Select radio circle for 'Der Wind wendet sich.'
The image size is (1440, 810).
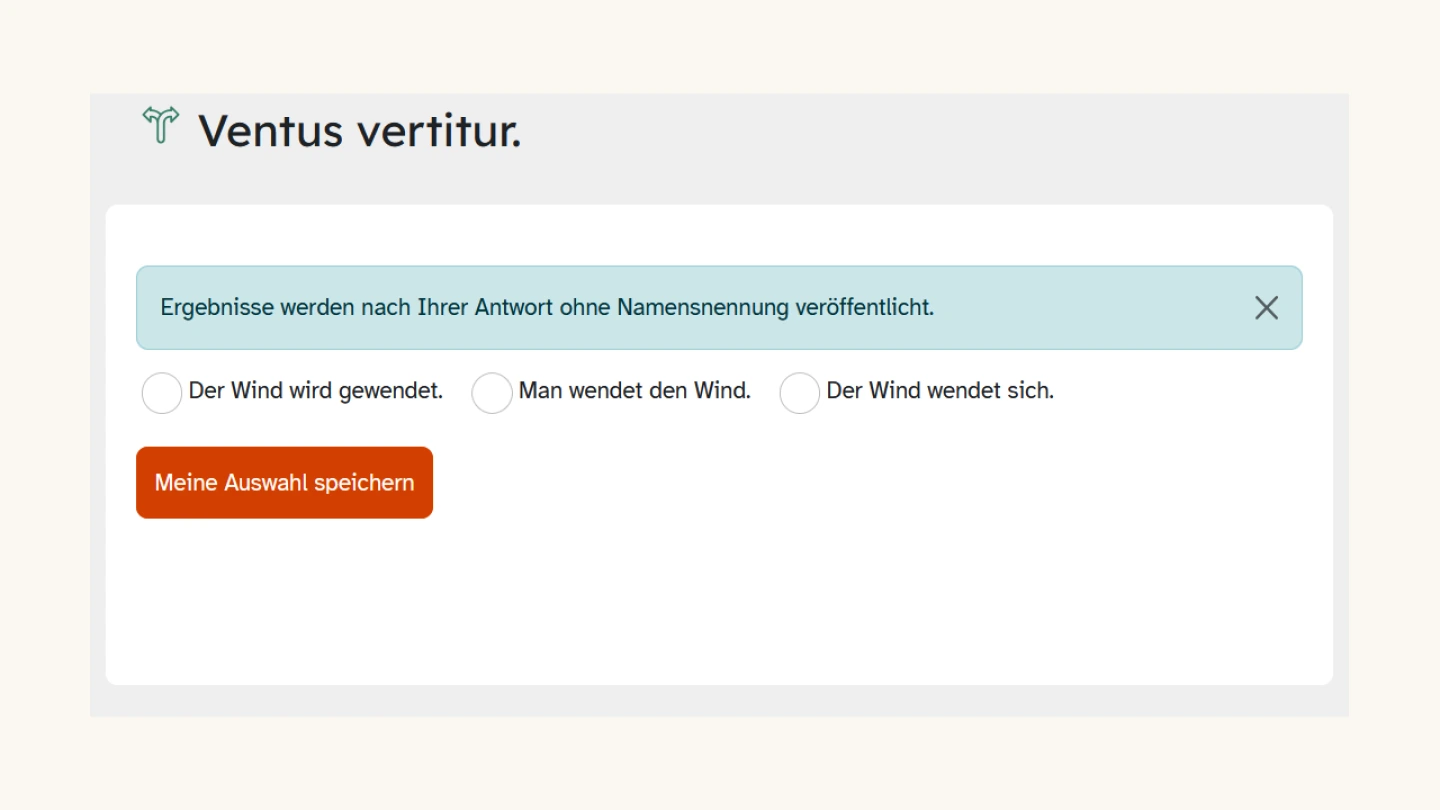tap(800, 393)
